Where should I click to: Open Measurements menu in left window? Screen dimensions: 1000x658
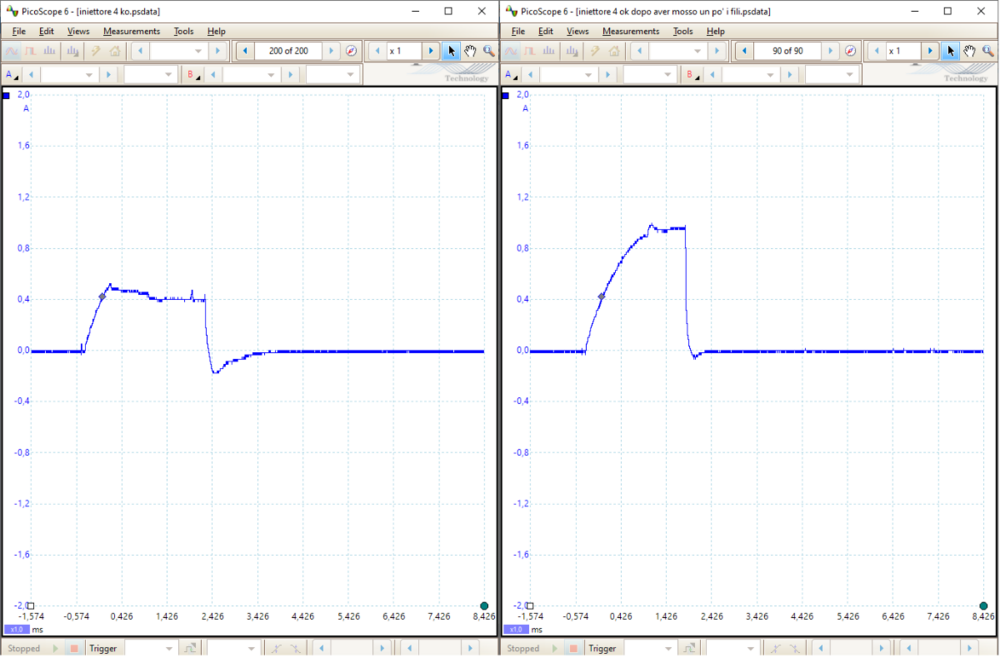(131, 31)
